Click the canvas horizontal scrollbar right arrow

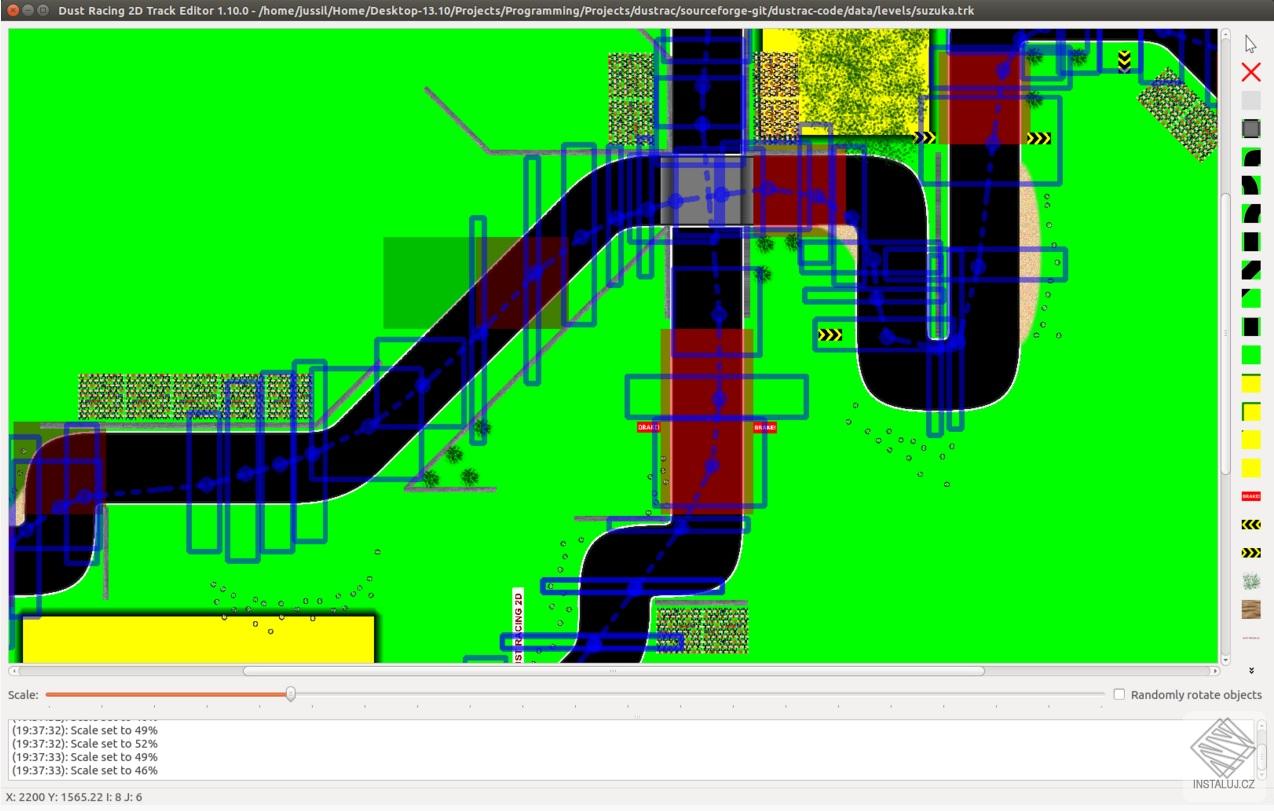[x=1215, y=671]
